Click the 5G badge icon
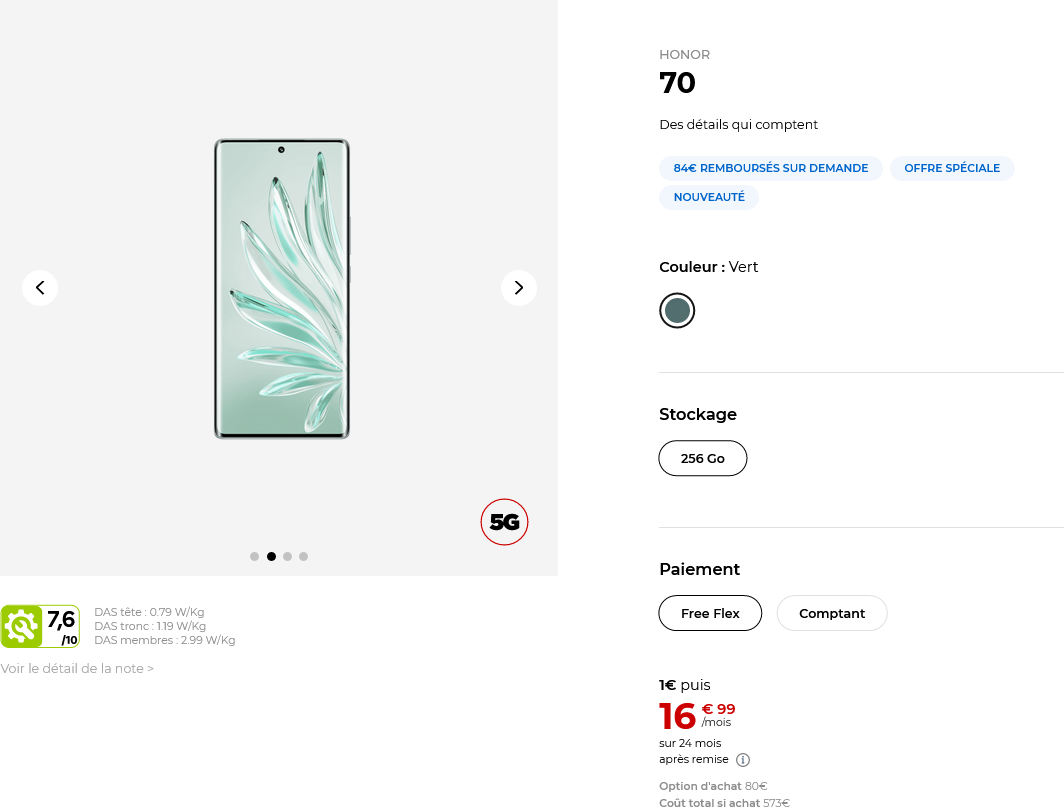This screenshot has width=1064, height=810. pos(504,522)
